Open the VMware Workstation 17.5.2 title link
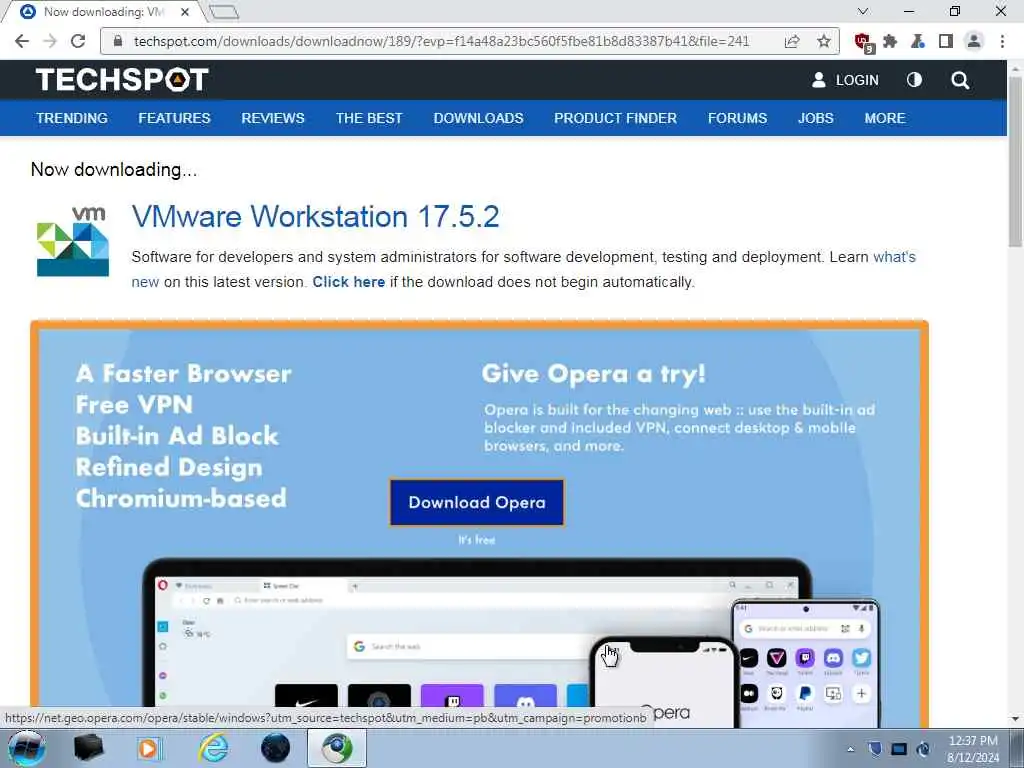Viewport: 1024px width, 768px height. coord(315,217)
